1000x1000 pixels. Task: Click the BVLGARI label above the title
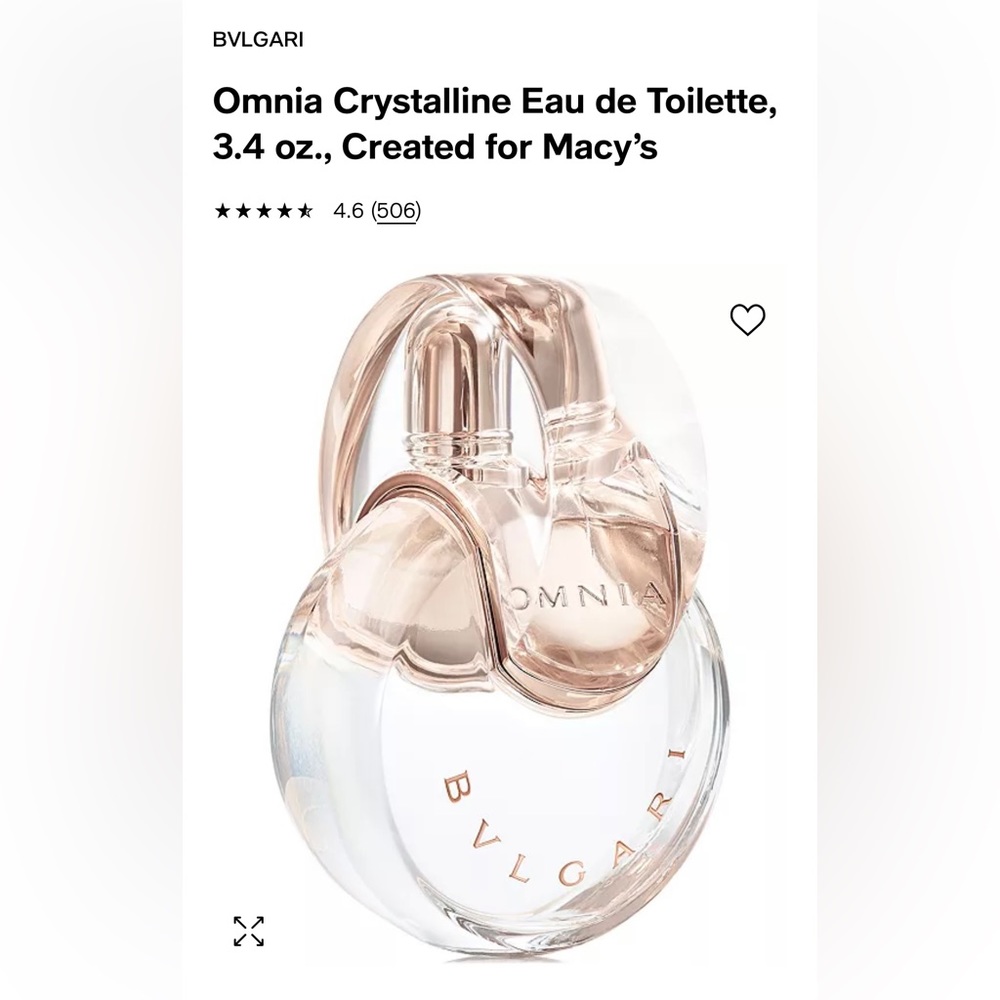click(x=256, y=38)
